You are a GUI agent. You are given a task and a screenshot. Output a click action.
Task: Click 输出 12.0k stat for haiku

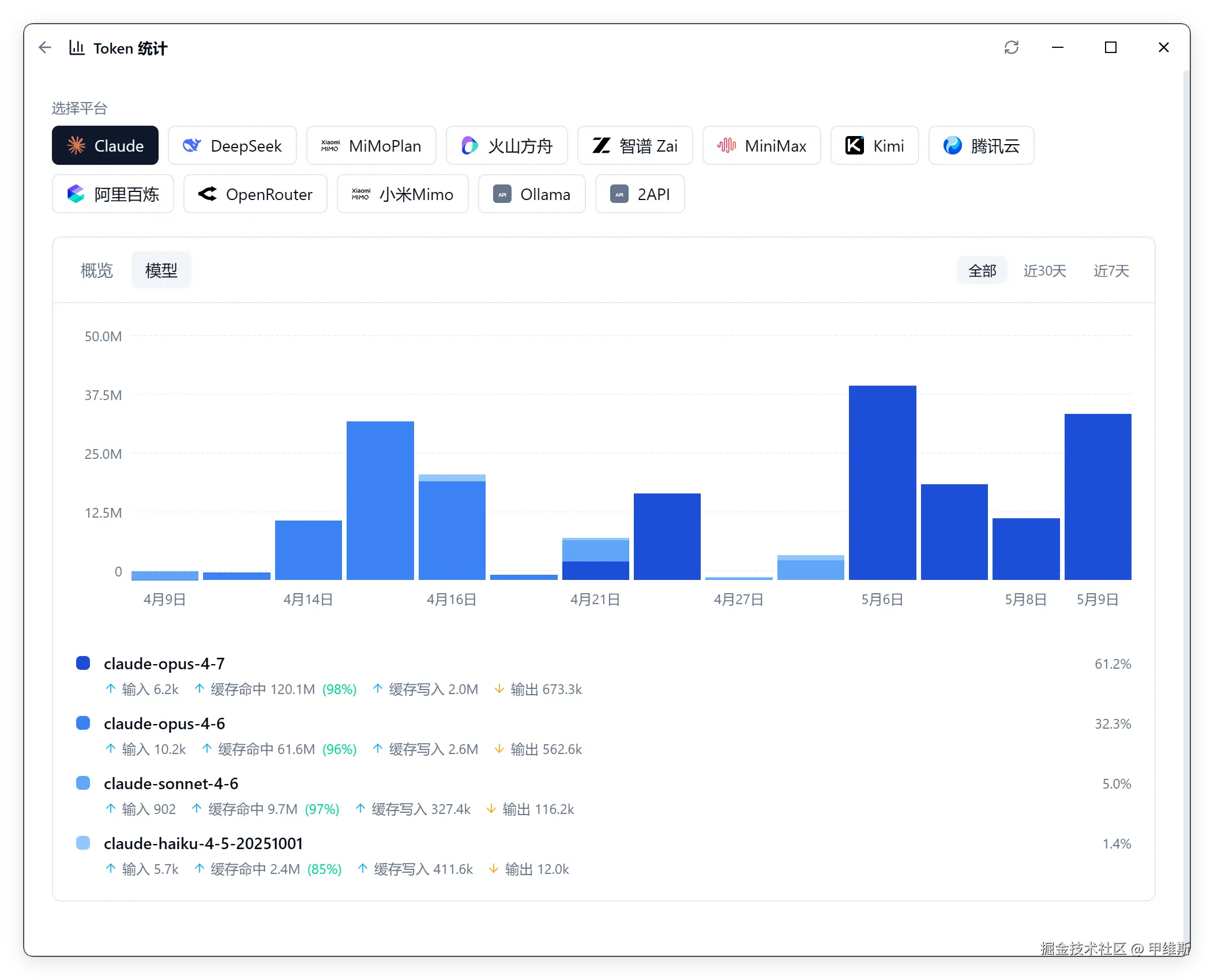(529, 869)
